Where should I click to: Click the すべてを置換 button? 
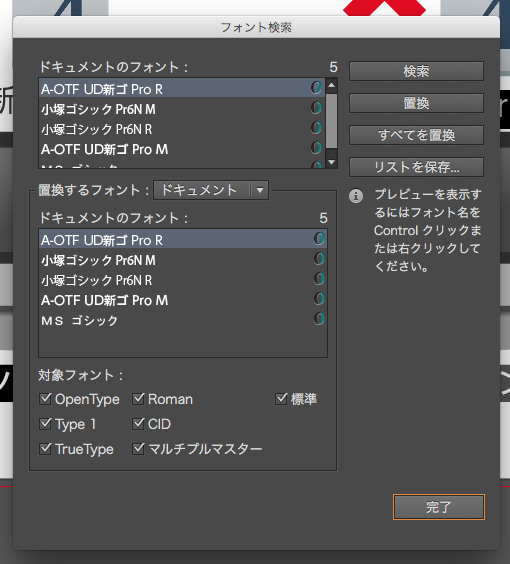(x=416, y=135)
